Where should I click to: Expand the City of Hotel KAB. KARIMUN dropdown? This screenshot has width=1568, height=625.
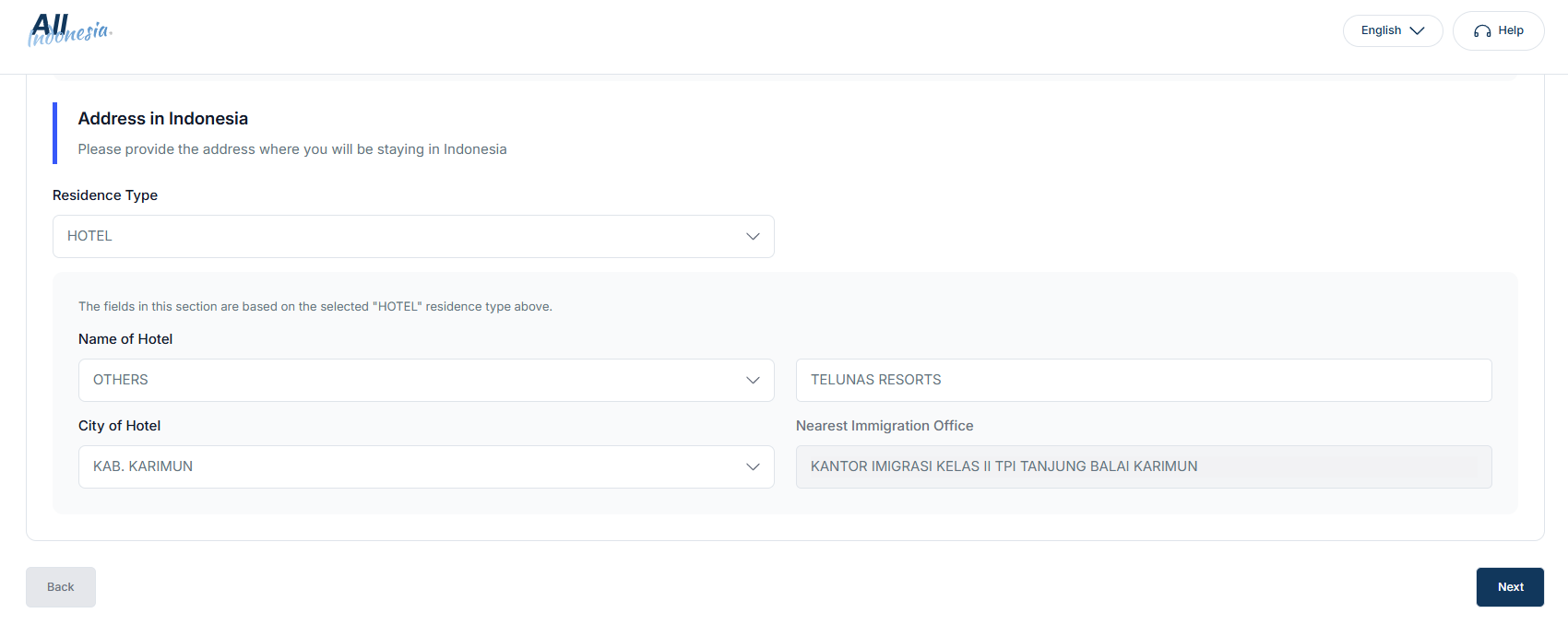click(x=426, y=467)
